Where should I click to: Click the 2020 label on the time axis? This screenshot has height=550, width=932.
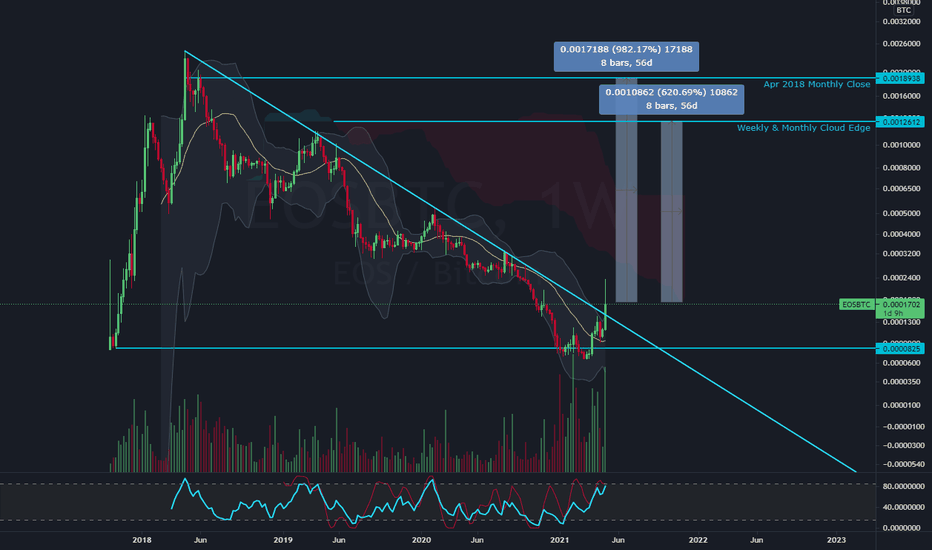pos(421,540)
